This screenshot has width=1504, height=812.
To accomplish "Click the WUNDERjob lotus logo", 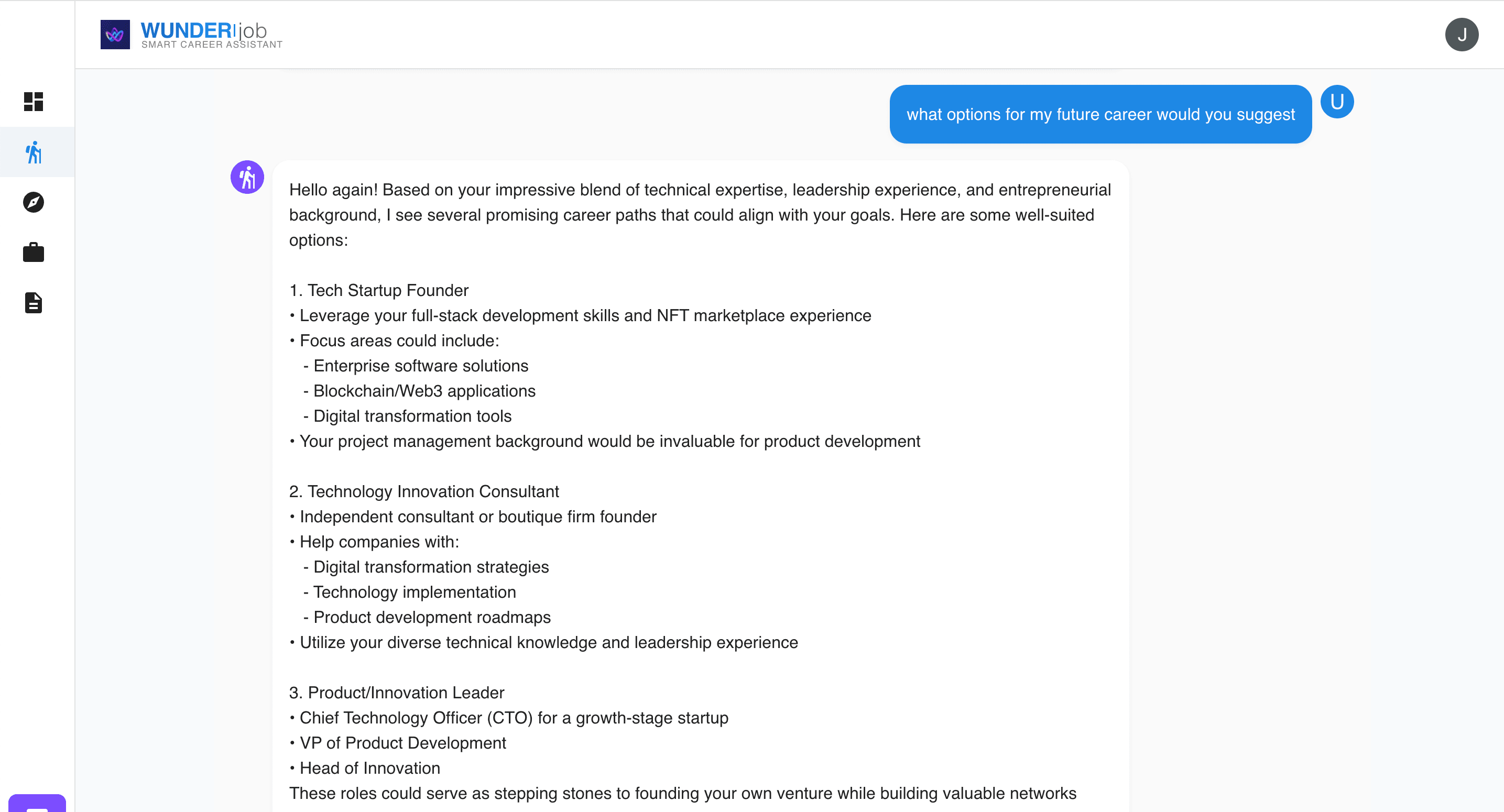I will pos(116,35).
